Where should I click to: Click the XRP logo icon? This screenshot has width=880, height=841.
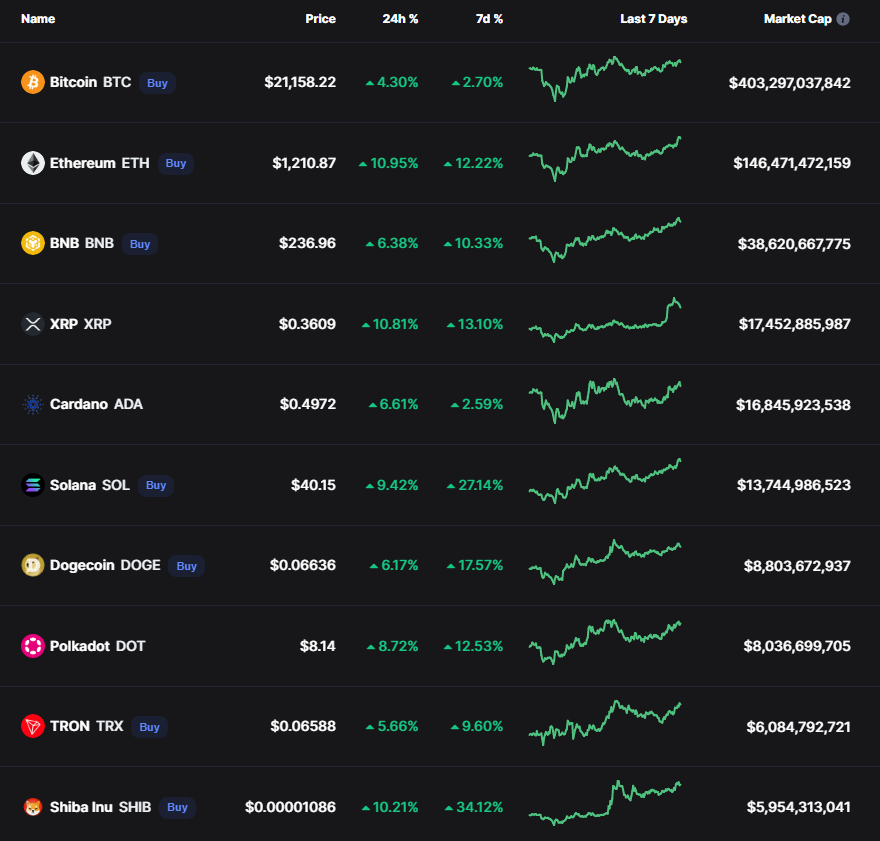tap(33, 324)
